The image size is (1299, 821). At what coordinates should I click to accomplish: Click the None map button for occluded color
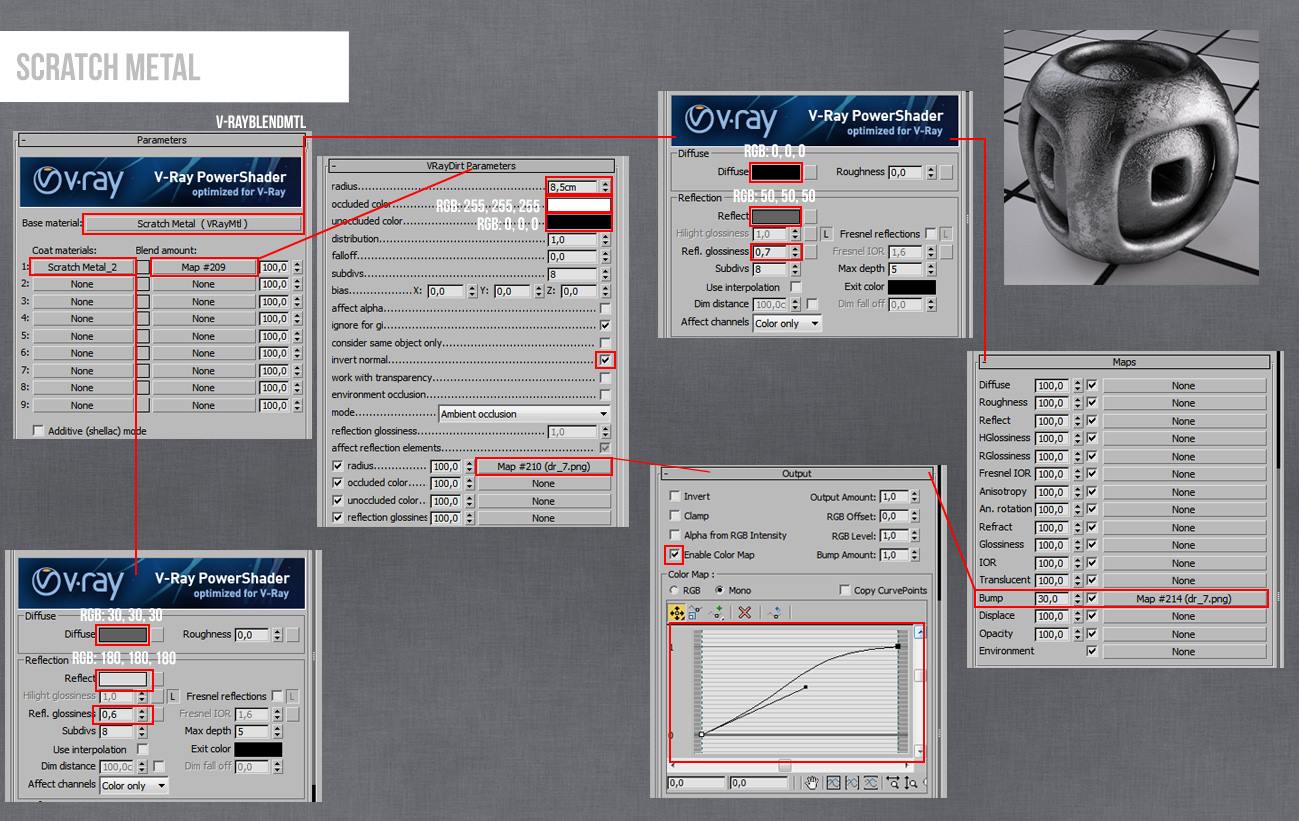click(543, 483)
